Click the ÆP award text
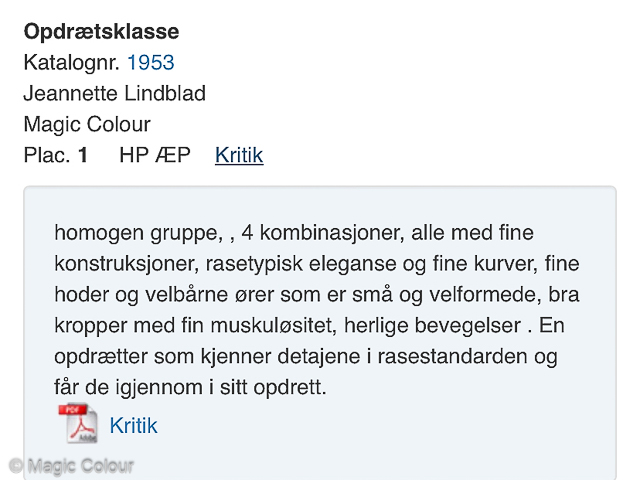The image size is (640, 480). (x=173, y=155)
